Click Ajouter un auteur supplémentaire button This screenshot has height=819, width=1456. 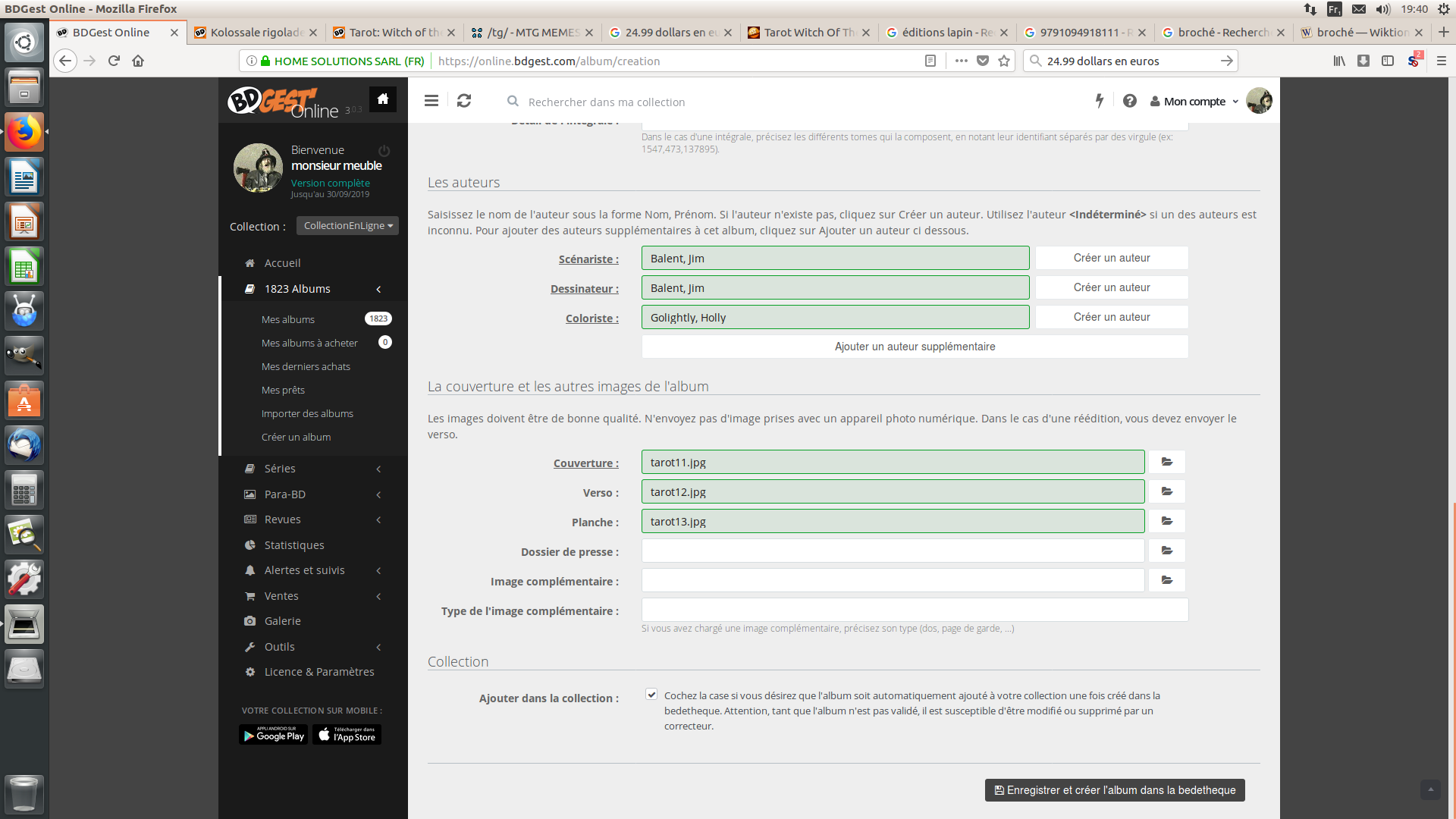(915, 347)
